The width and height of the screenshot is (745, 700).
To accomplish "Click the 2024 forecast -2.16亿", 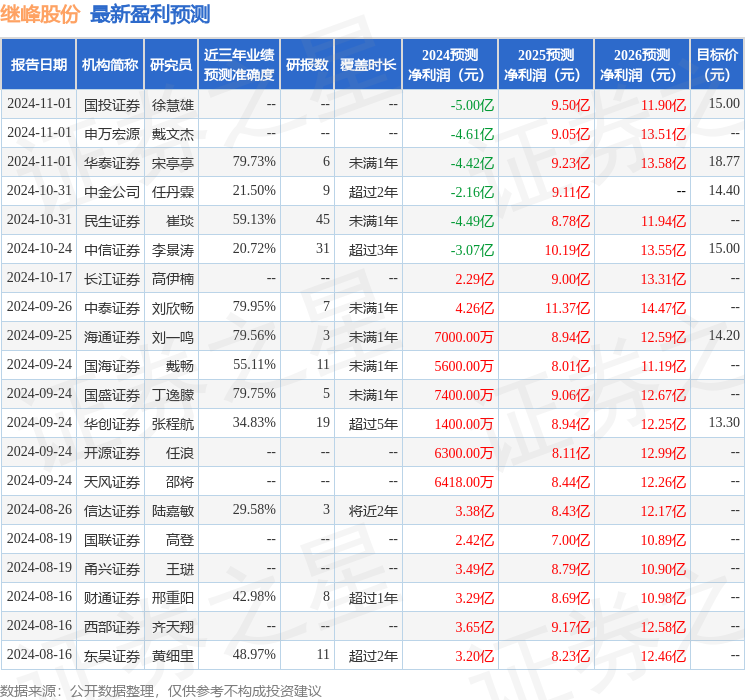I will pyautogui.click(x=472, y=192).
